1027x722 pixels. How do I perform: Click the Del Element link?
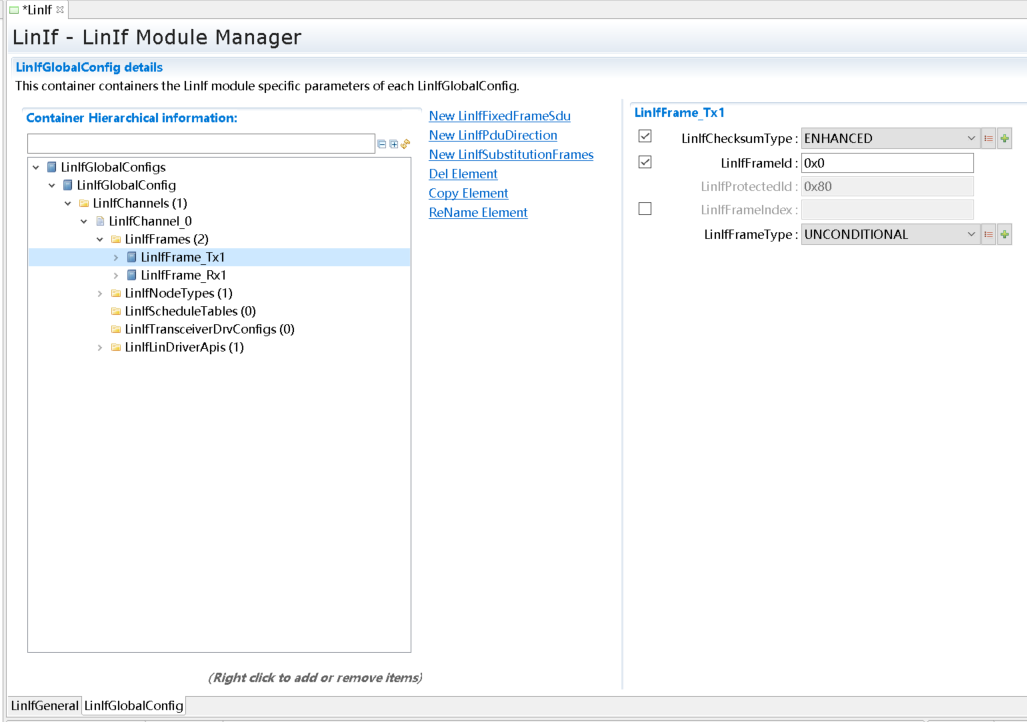pyautogui.click(x=462, y=174)
